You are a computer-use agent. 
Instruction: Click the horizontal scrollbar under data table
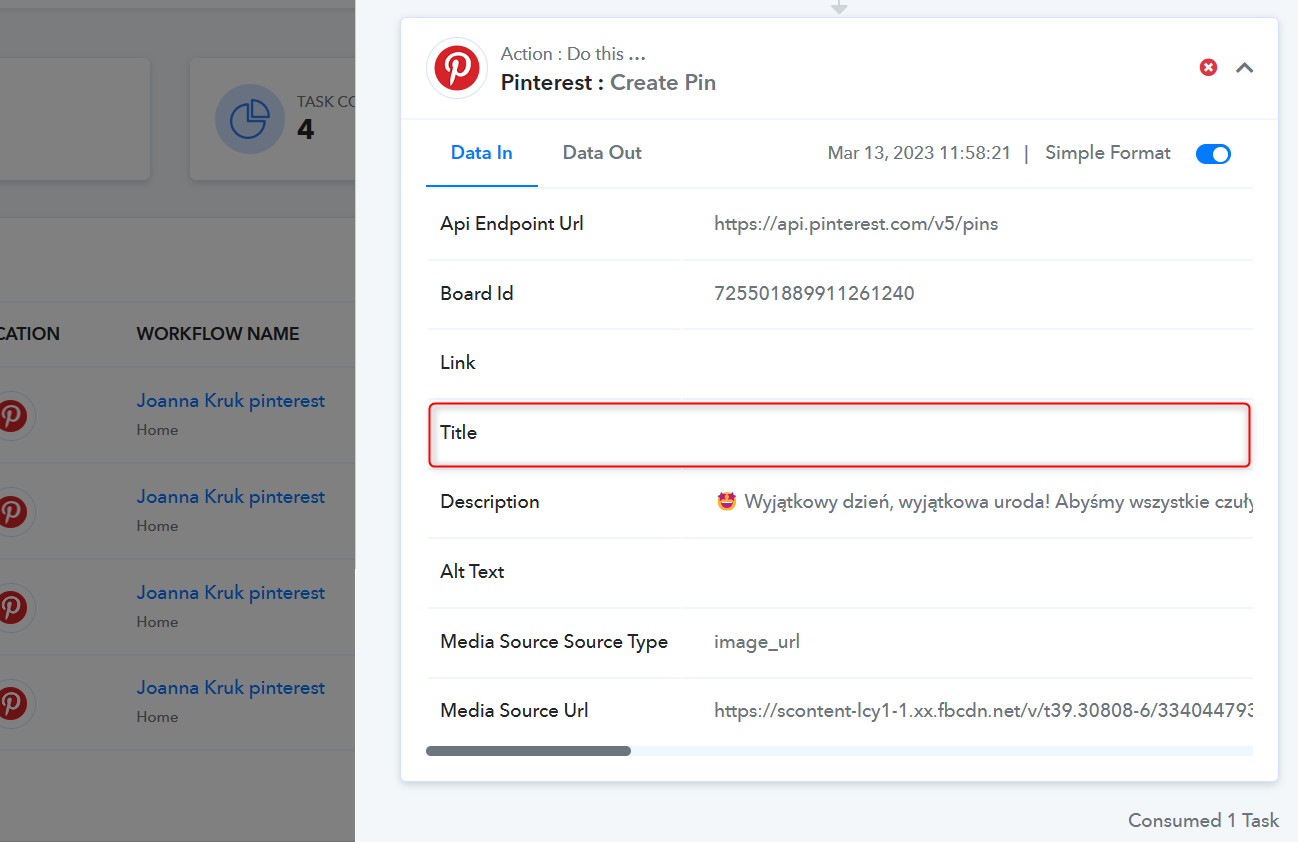[x=528, y=750]
